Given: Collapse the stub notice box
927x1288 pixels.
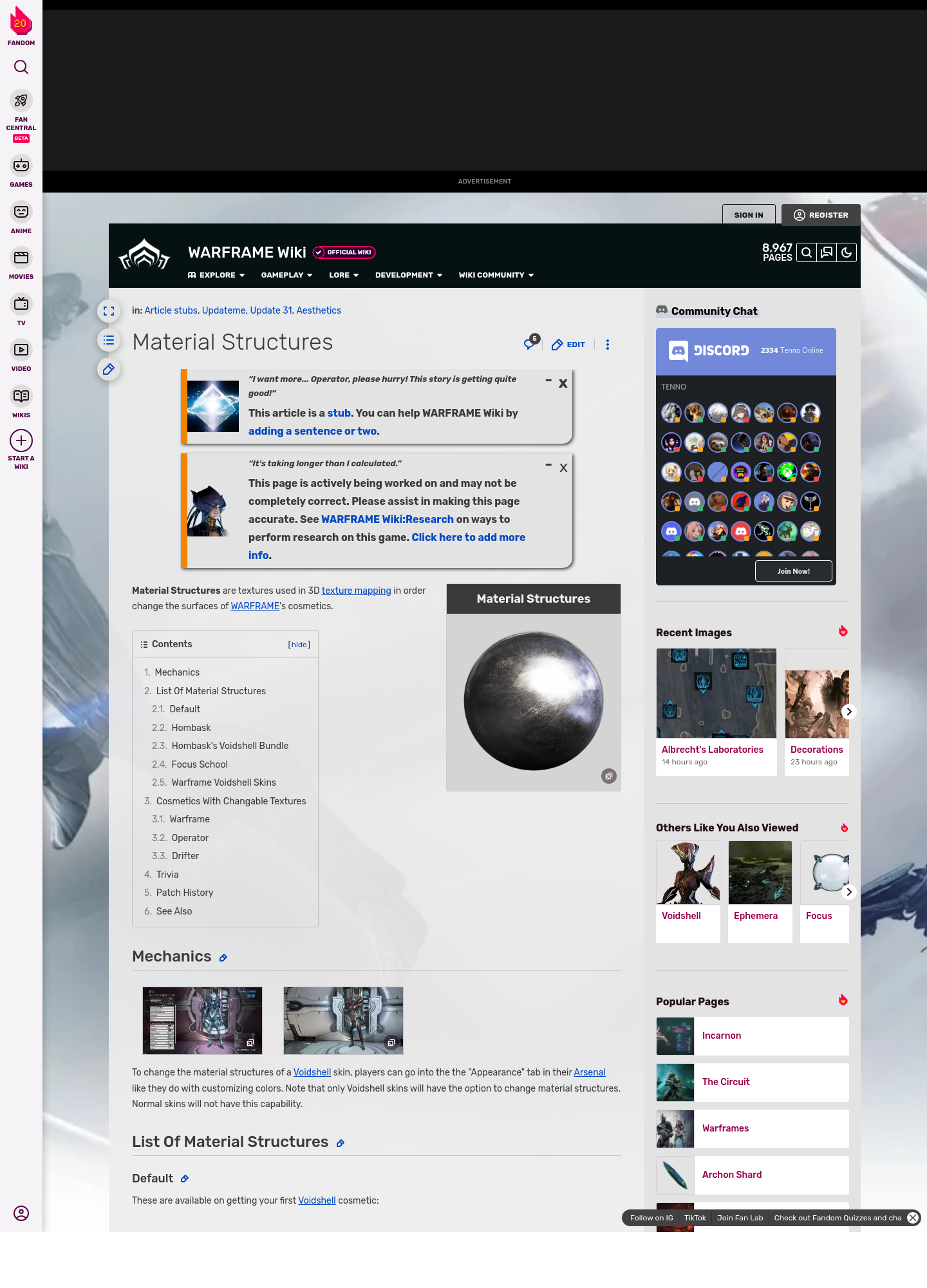Looking at the screenshot, I should pyautogui.click(x=548, y=381).
